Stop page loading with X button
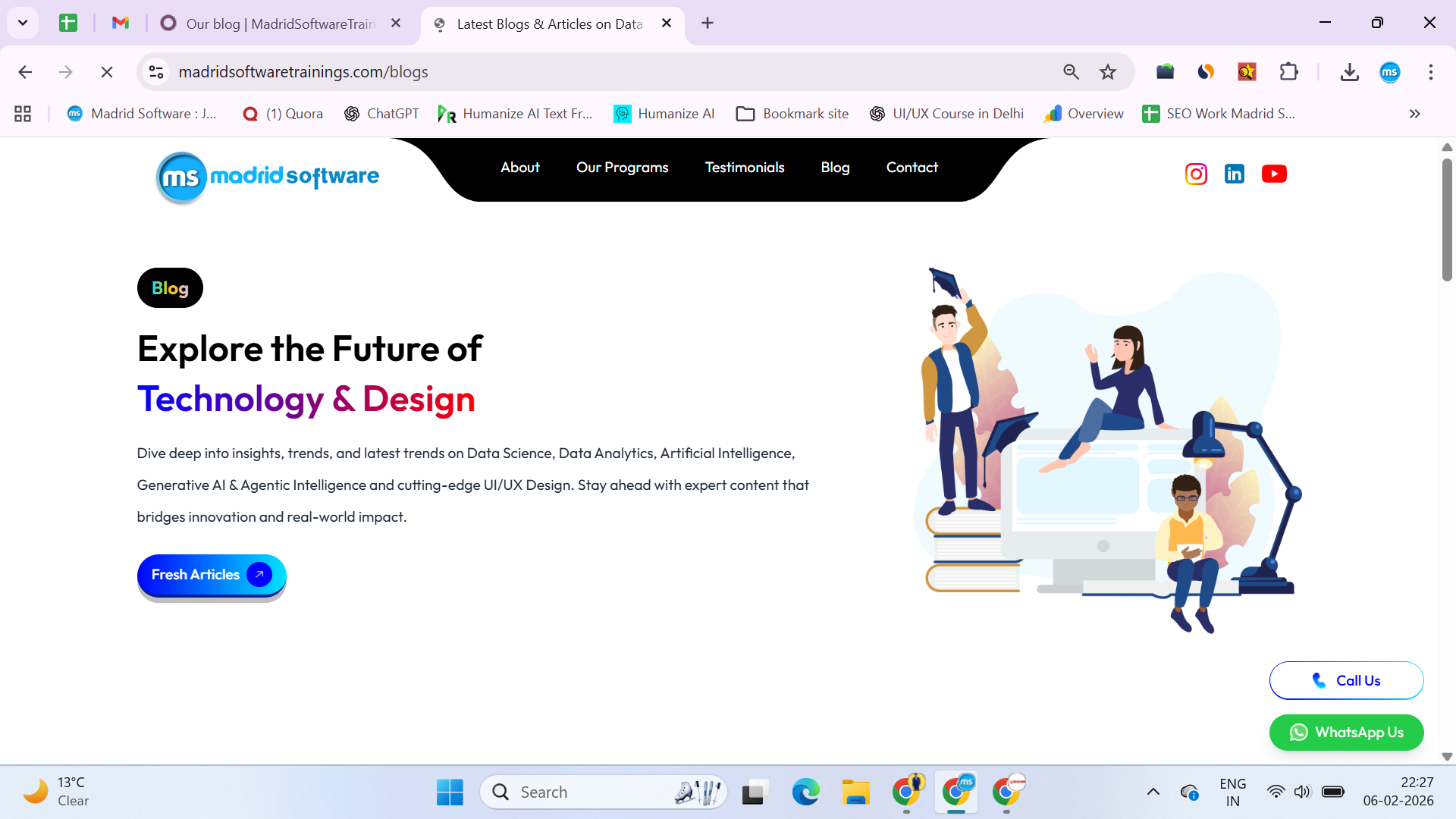The width and height of the screenshot is (1456, 819). pyautogui.click(x=107, y=72)
